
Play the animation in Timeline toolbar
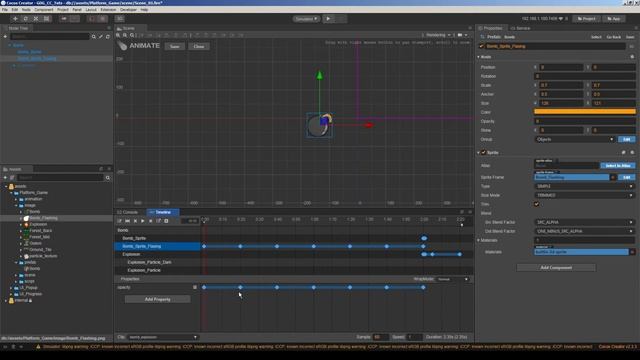[143, 221]
